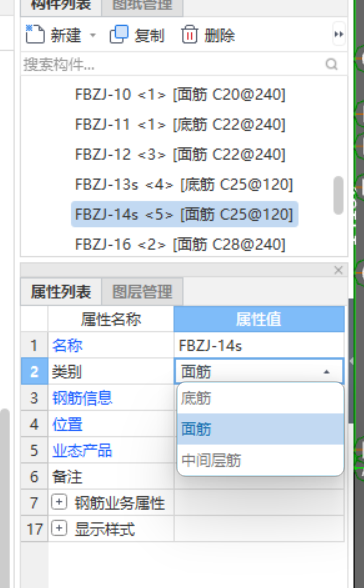Select FBZJ-13s 底筋 C25@120 component
Image resolution: width=364 pixels, height=588 pixels.
(x=184, y=184)
